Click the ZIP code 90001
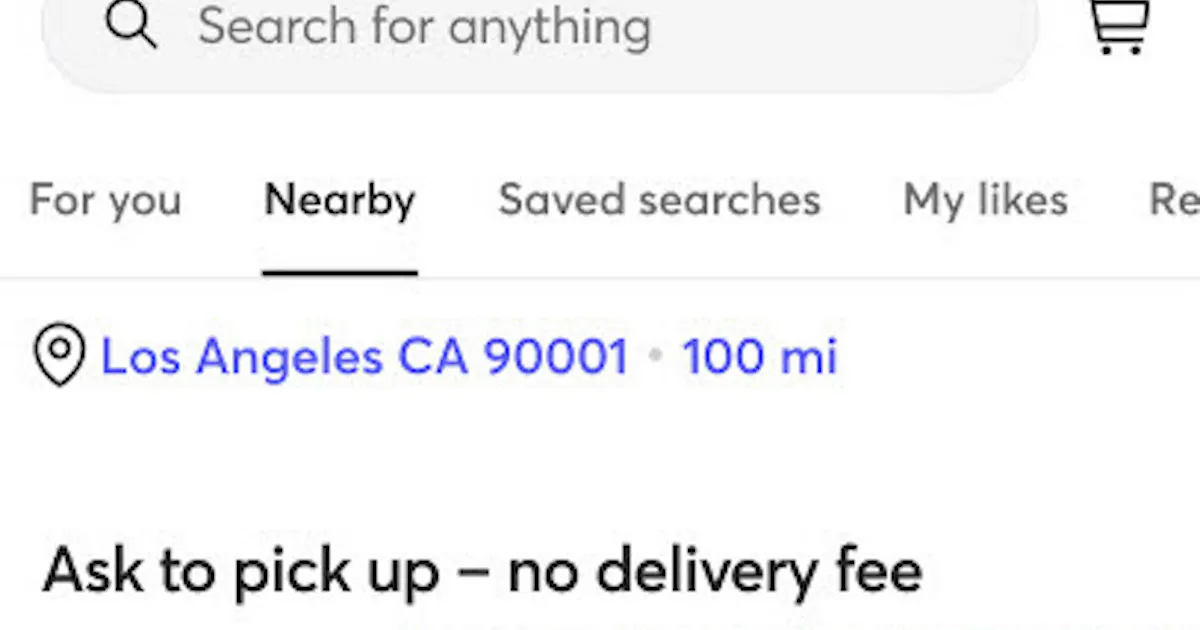The image size is (1200, 630). [556, 356]
